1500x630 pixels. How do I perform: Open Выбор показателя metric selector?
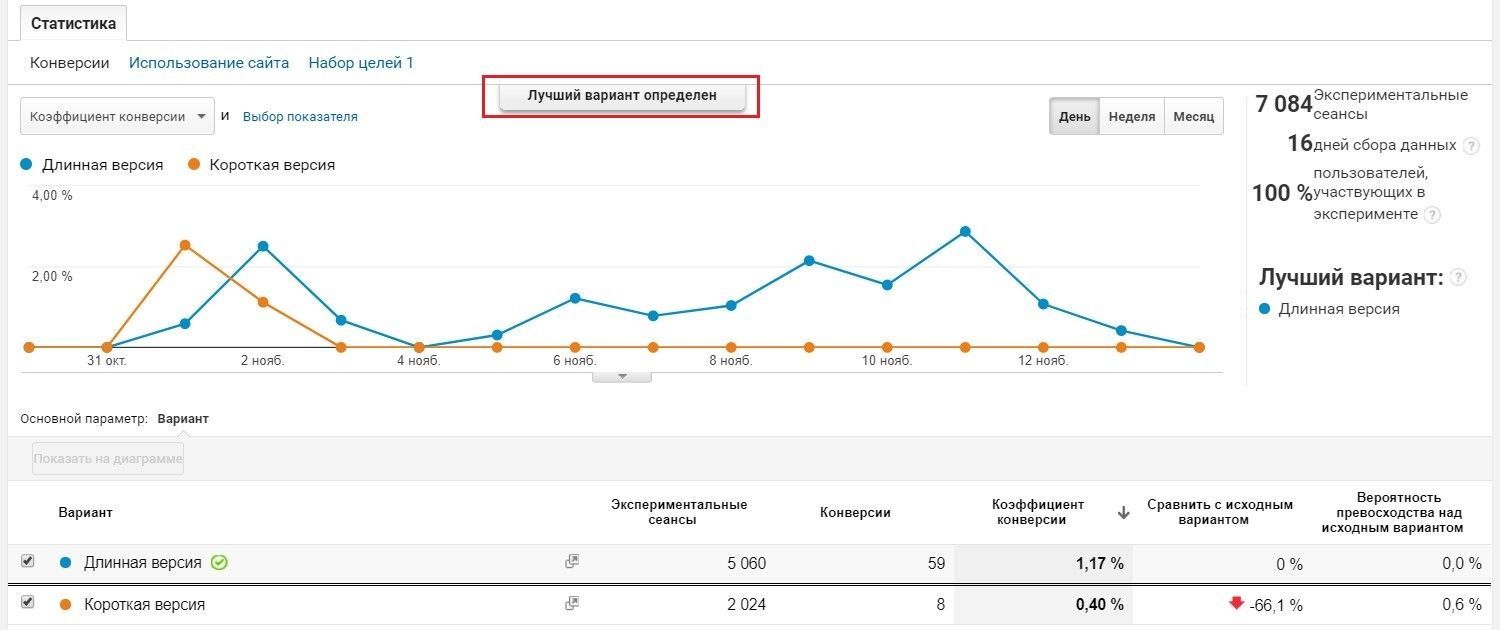tap(300, 117)
